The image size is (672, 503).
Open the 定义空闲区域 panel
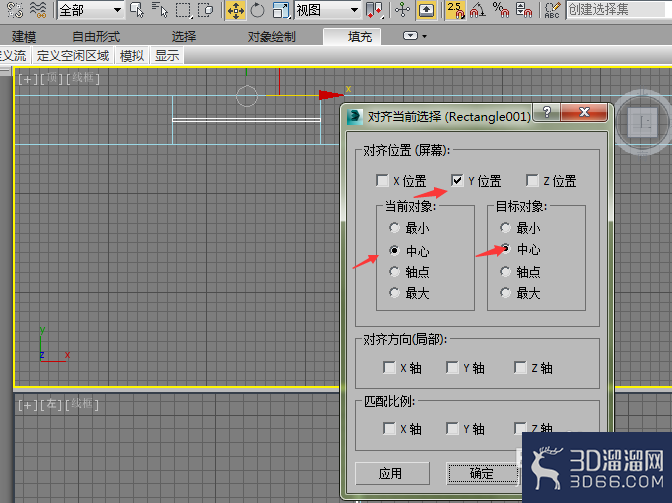pyautogui.click(x=73, y=56)
